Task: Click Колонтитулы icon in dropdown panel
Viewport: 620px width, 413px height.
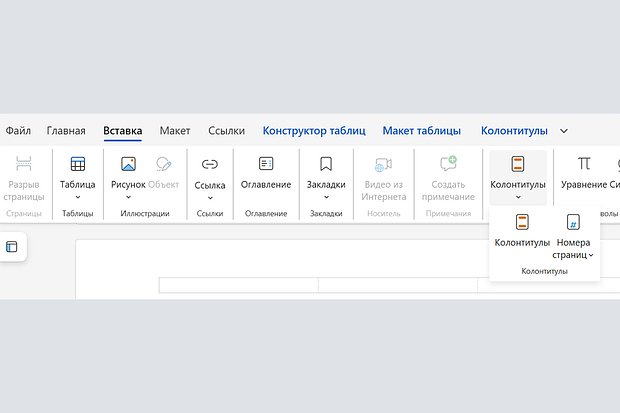Action: pyautogui.click(x=522, y=222)
